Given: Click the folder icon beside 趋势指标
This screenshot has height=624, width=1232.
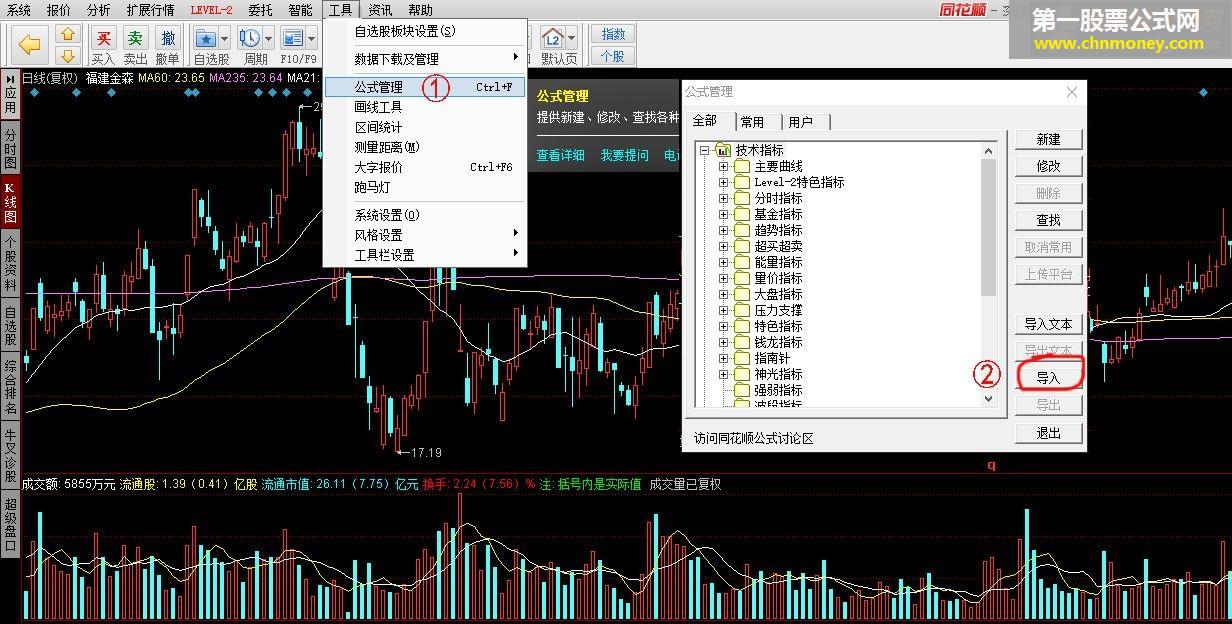Looking at the screenshot, I should [x=742, y=230].
